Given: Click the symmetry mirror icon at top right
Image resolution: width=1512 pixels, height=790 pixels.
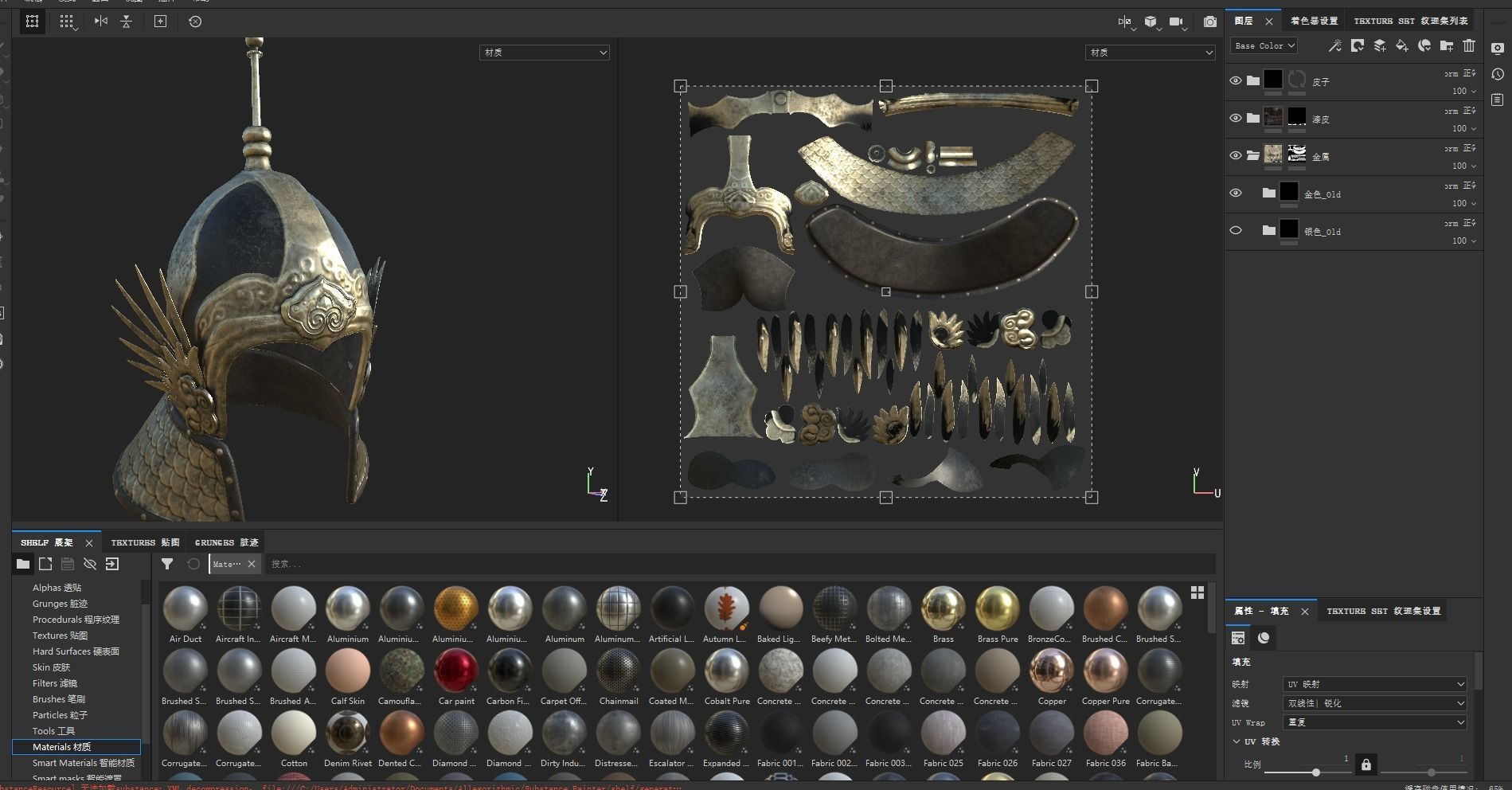Looking at the screenshot, I should click(1124, 22).
